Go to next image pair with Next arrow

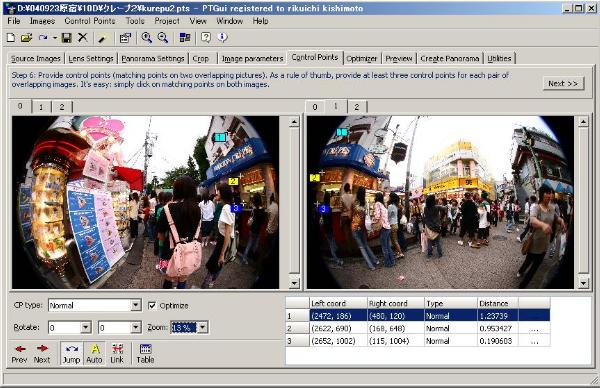click(42, 354)
